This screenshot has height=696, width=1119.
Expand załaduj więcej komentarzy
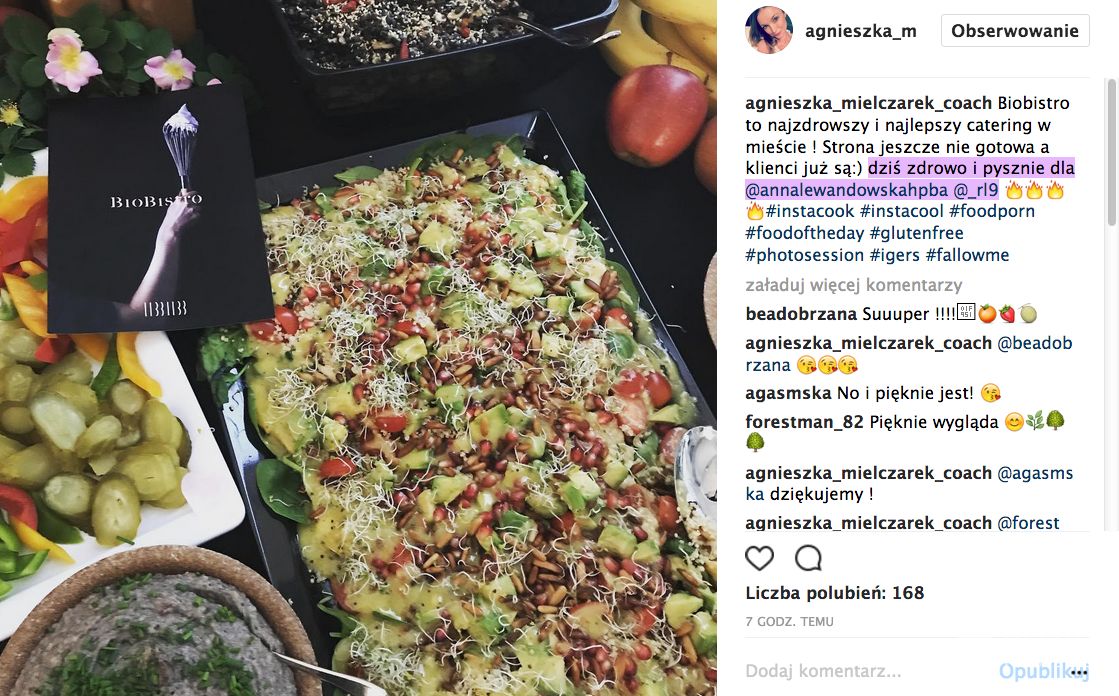[x=854, y=285]
